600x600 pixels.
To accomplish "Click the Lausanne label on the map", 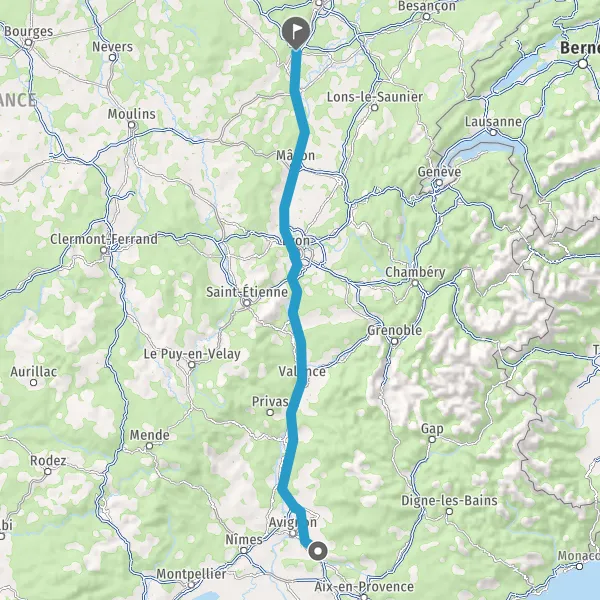I will [x=493, y=122].
